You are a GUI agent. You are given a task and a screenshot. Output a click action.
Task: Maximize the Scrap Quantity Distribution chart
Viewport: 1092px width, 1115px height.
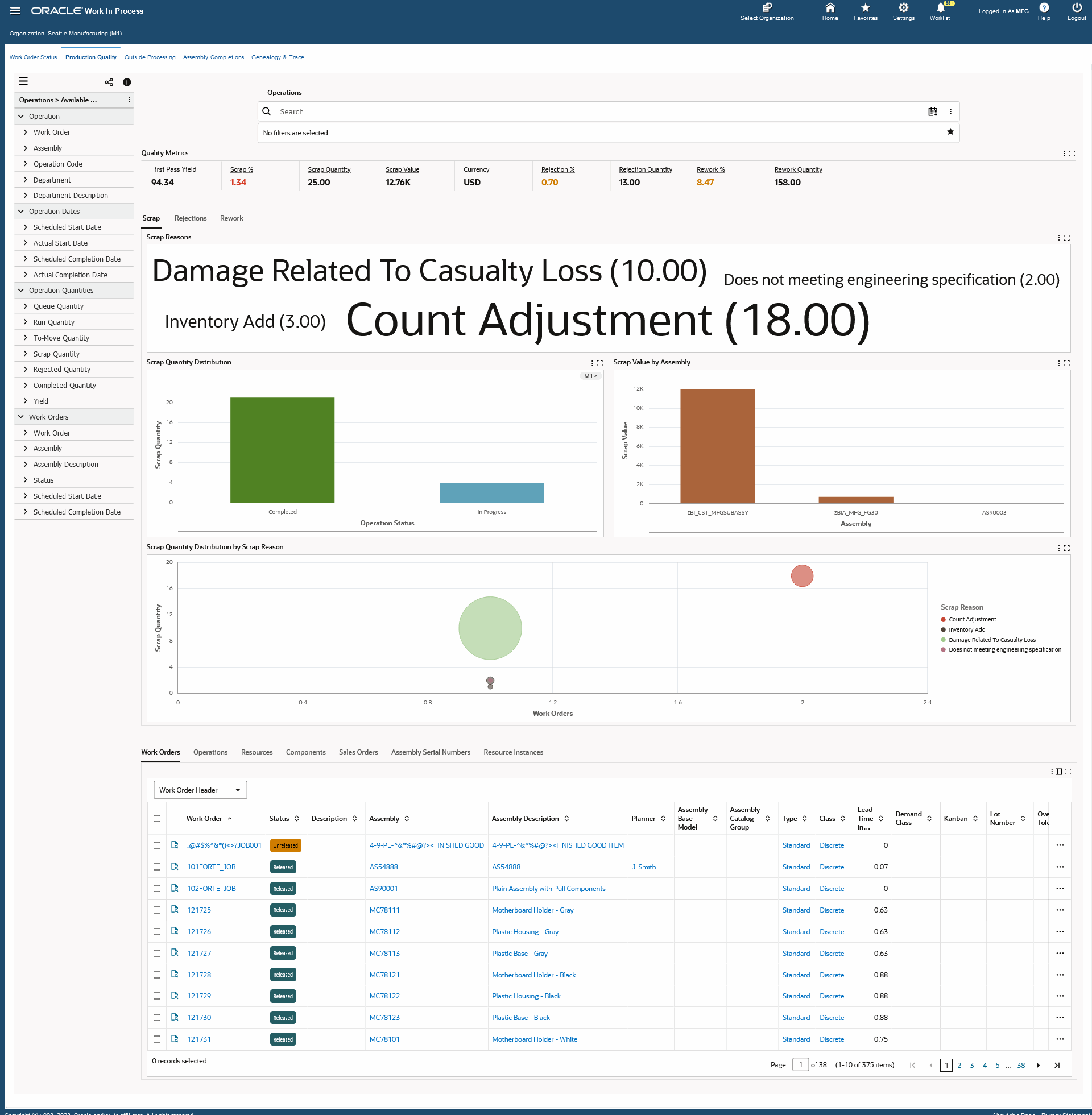point(600,363)
